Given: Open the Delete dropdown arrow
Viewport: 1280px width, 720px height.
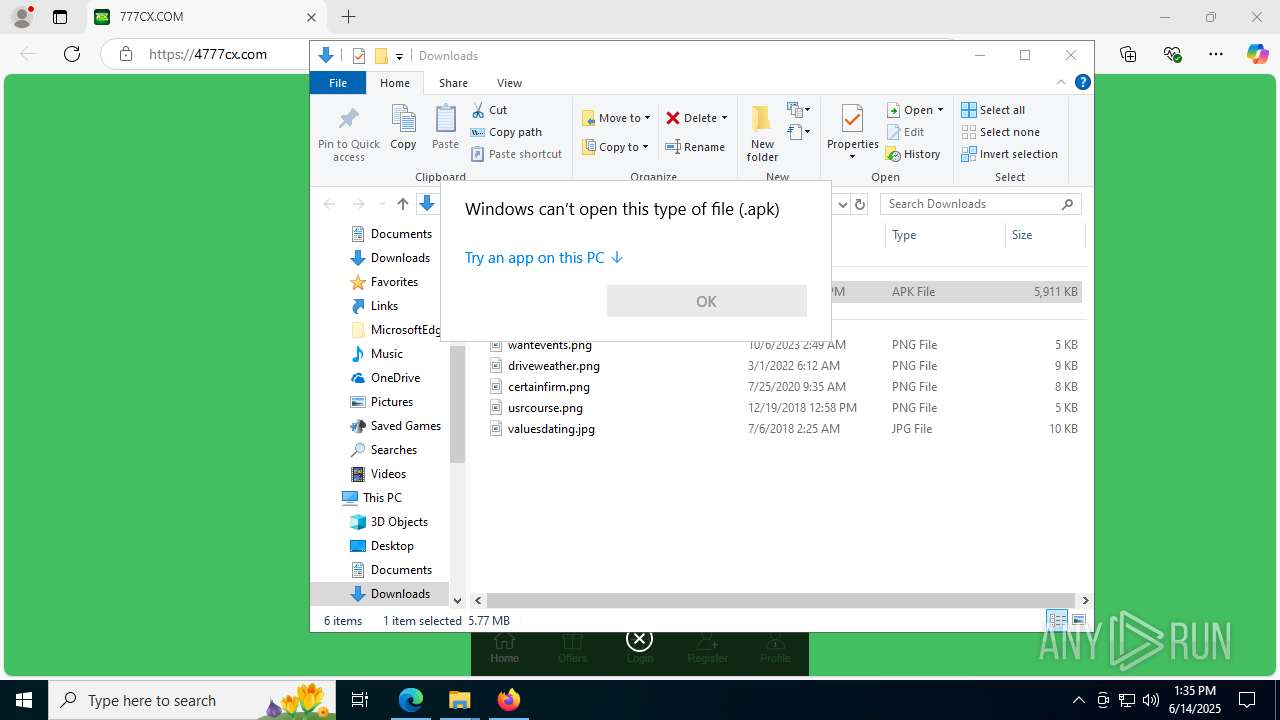Looking at the screenshot, I should click(x=724, y=118).
